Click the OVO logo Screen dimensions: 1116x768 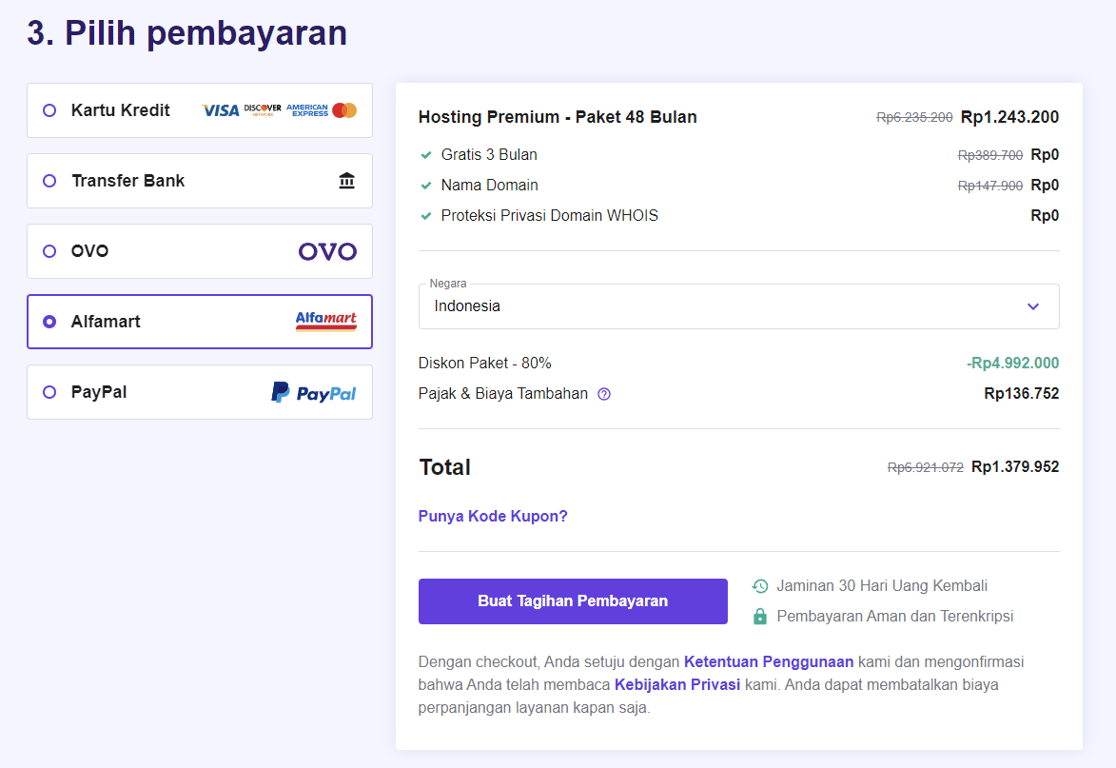pos(327,251)
